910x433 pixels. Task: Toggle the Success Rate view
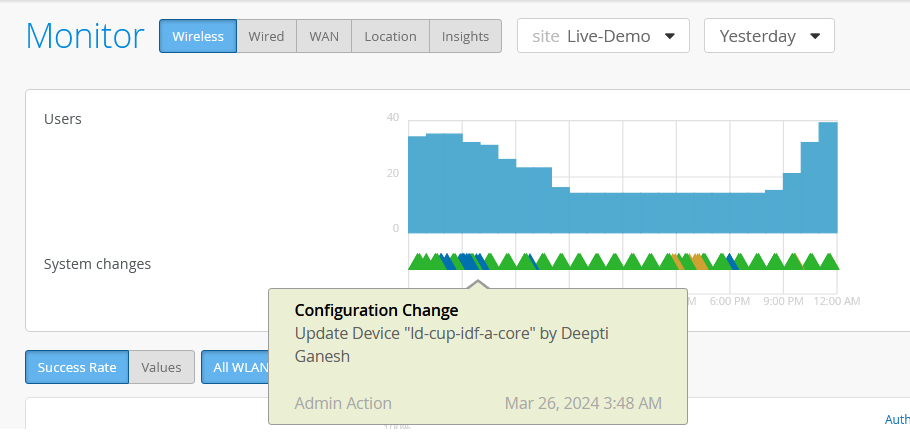(77, 367)
